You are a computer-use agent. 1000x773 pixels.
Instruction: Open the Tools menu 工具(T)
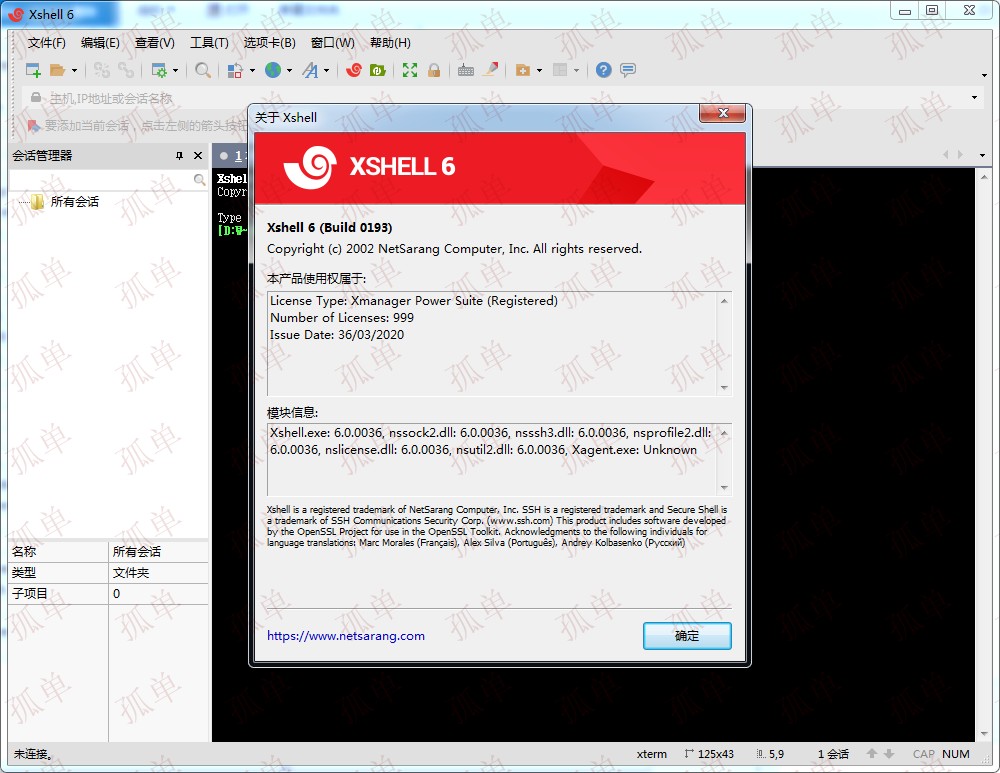(209, 43)
